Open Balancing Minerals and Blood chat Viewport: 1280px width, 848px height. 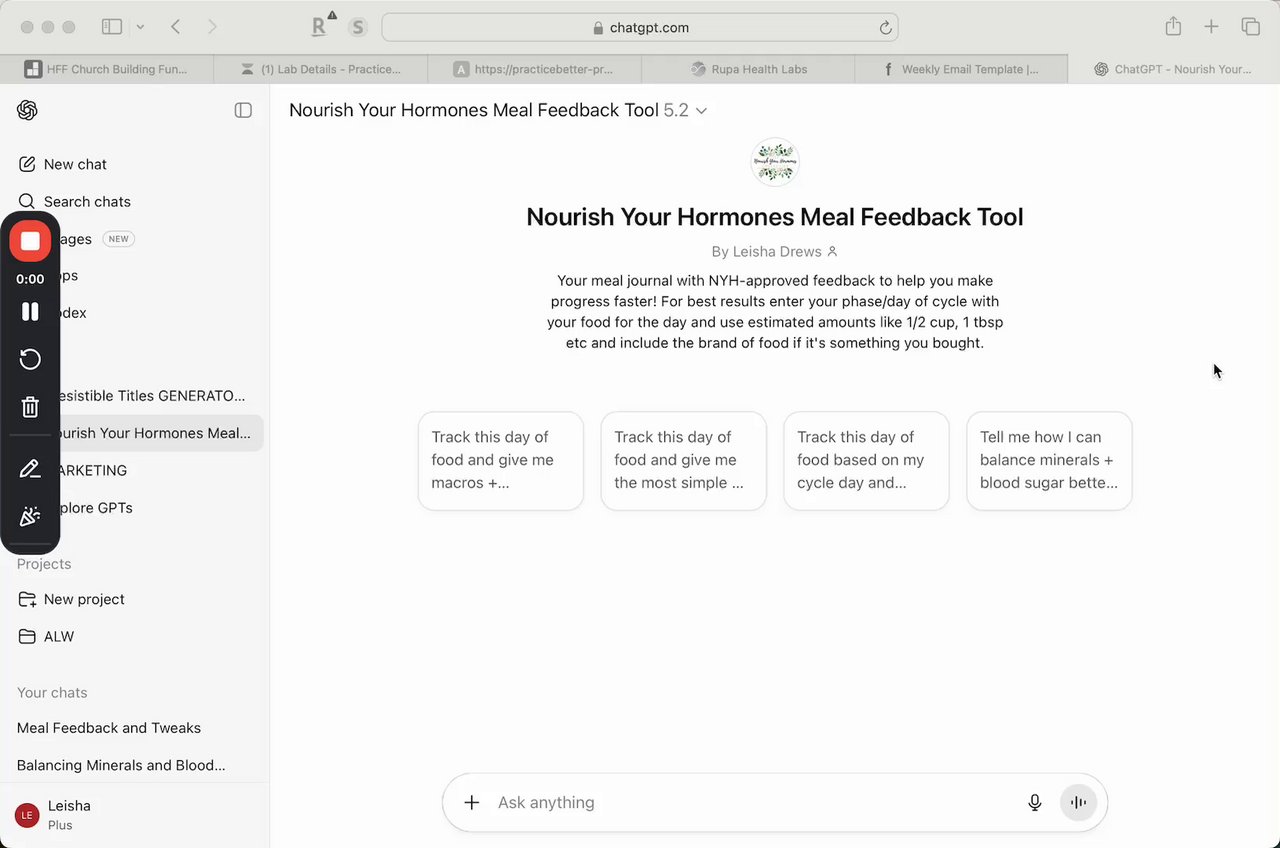click(121, 765)
